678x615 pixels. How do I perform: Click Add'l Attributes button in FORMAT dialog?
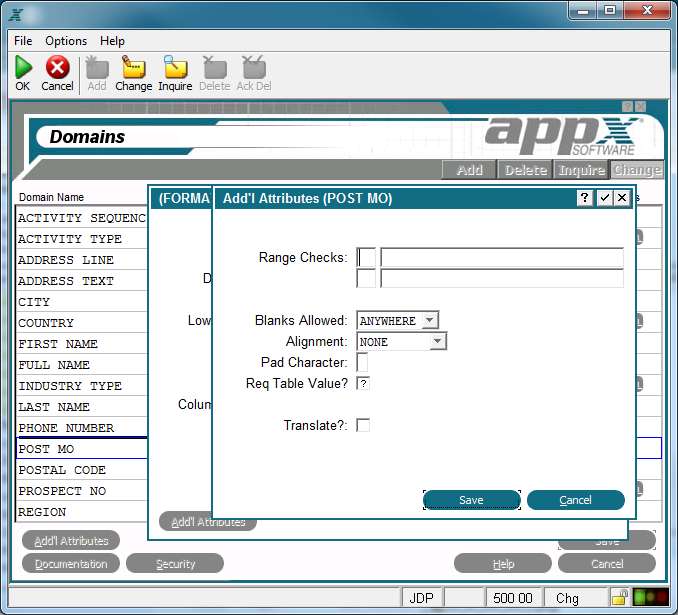pyautogui.click(x=208, y=522)
